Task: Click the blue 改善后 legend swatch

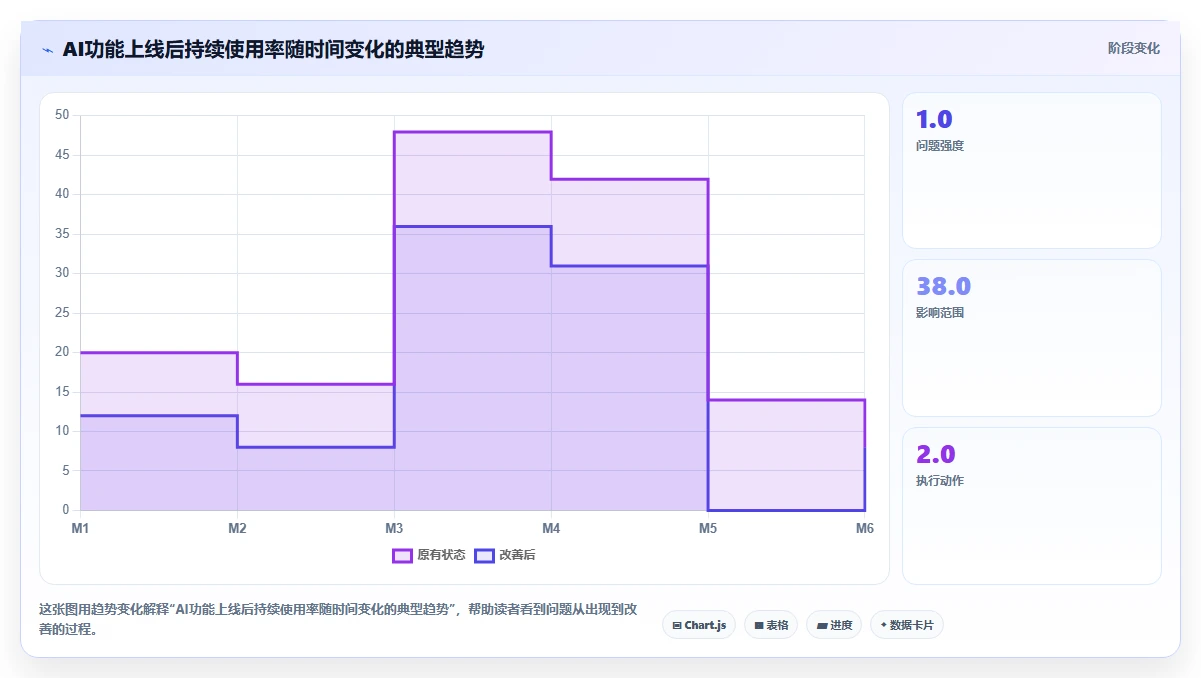Action: click(x=484, y=555)
